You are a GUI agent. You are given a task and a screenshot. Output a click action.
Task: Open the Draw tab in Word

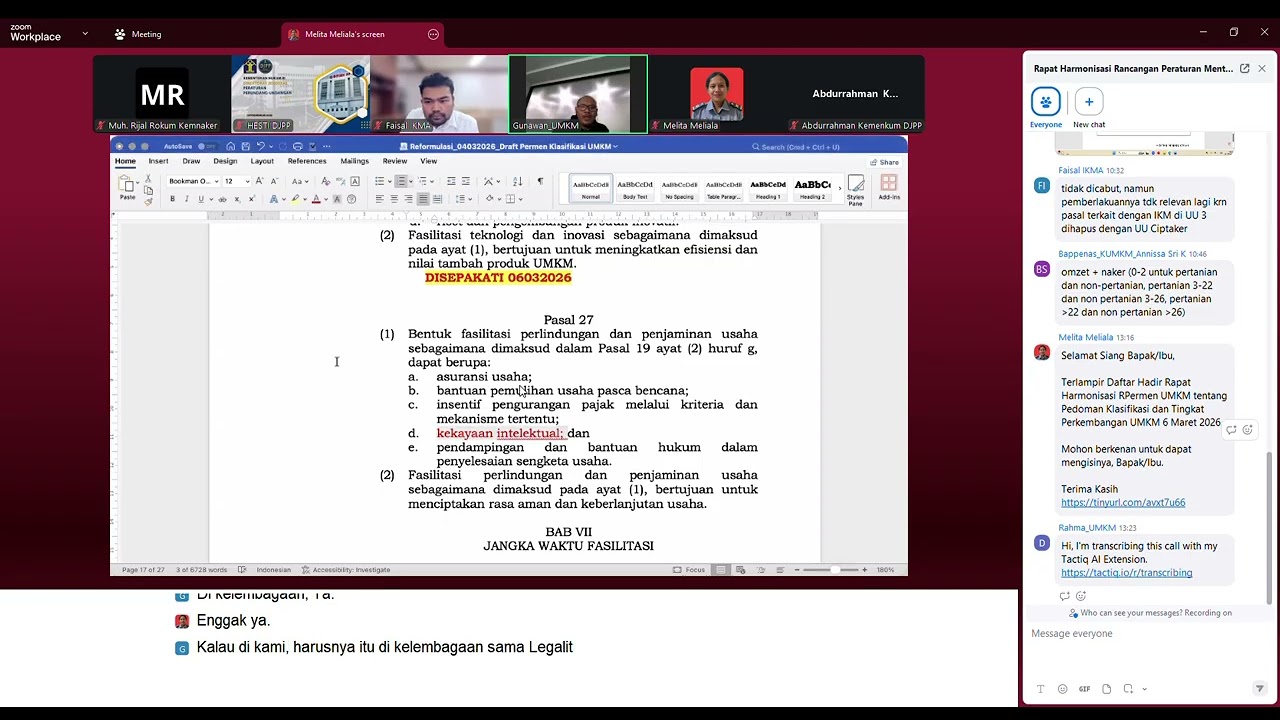pos(191,161)
